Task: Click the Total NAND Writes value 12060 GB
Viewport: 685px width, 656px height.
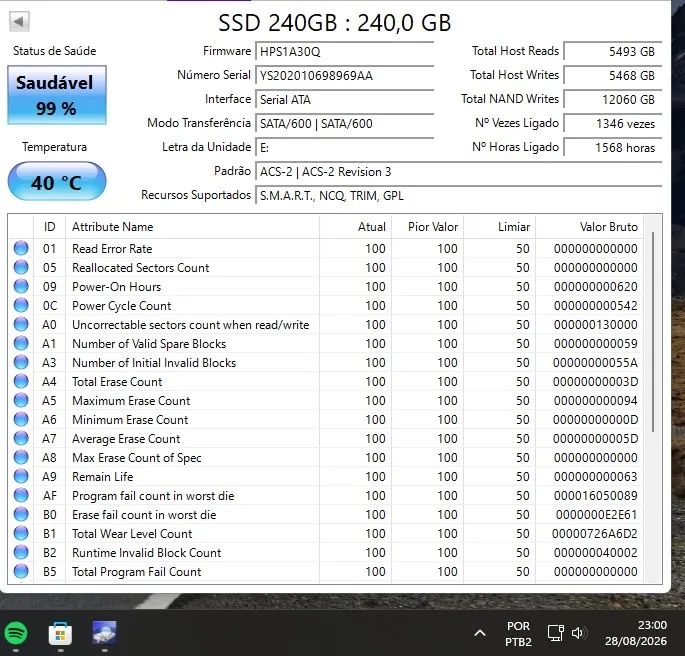Action: (x=612, y=100)
